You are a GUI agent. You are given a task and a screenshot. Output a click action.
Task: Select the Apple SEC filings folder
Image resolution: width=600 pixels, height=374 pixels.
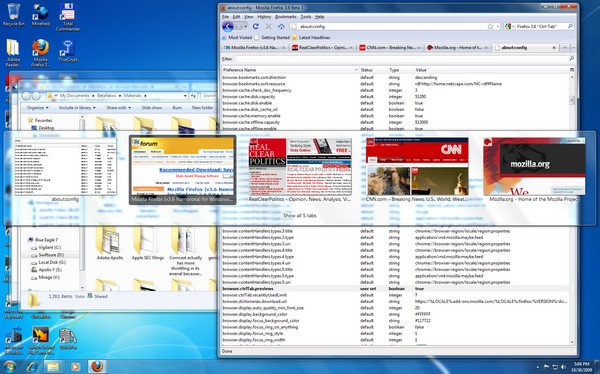[148, 243]
